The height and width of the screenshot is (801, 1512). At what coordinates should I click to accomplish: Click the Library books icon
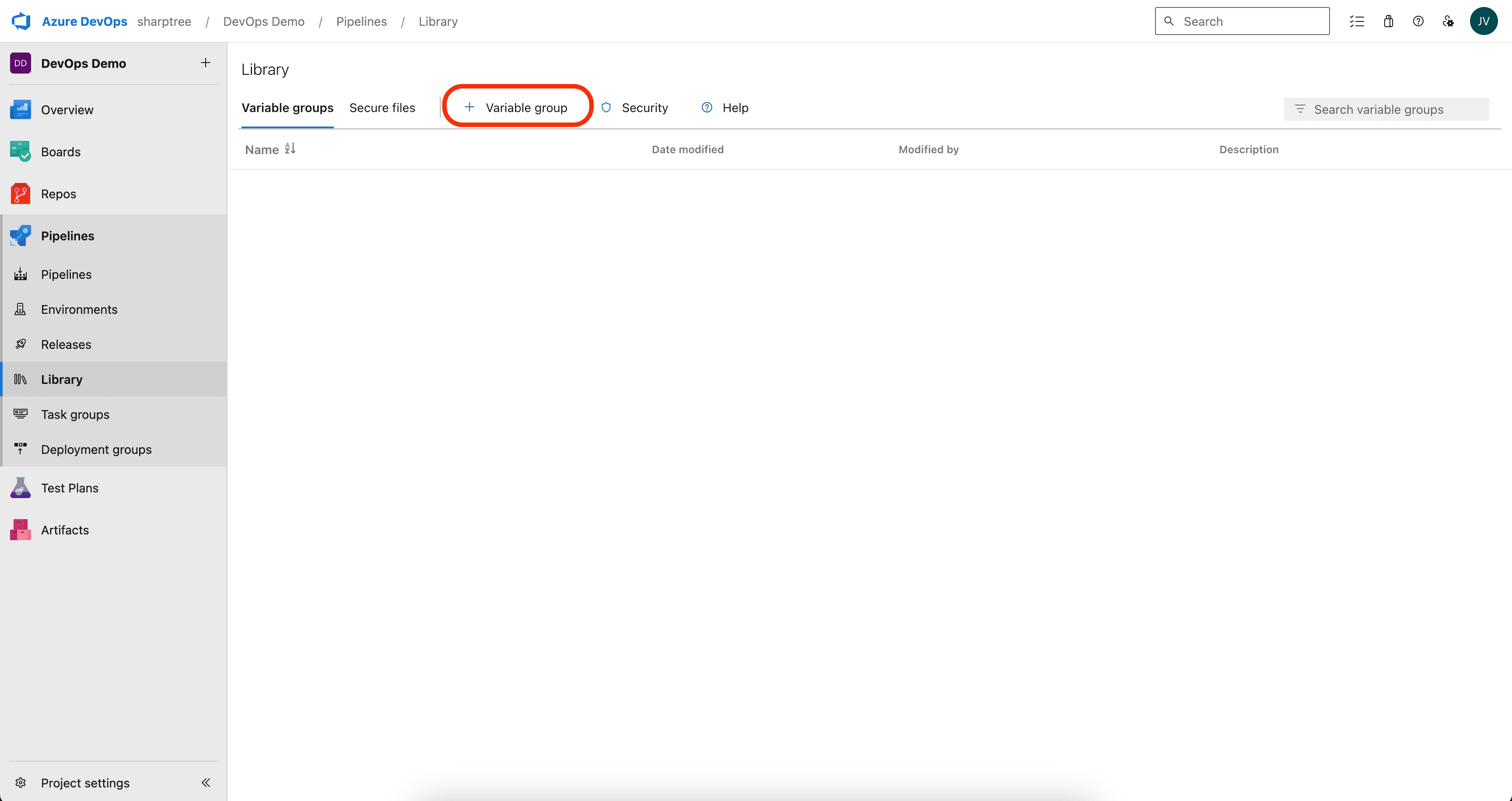click(x=21, y=379)
